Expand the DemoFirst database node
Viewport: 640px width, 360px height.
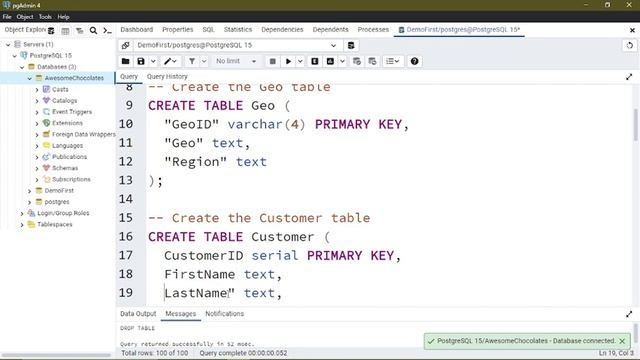coord(30,191)
